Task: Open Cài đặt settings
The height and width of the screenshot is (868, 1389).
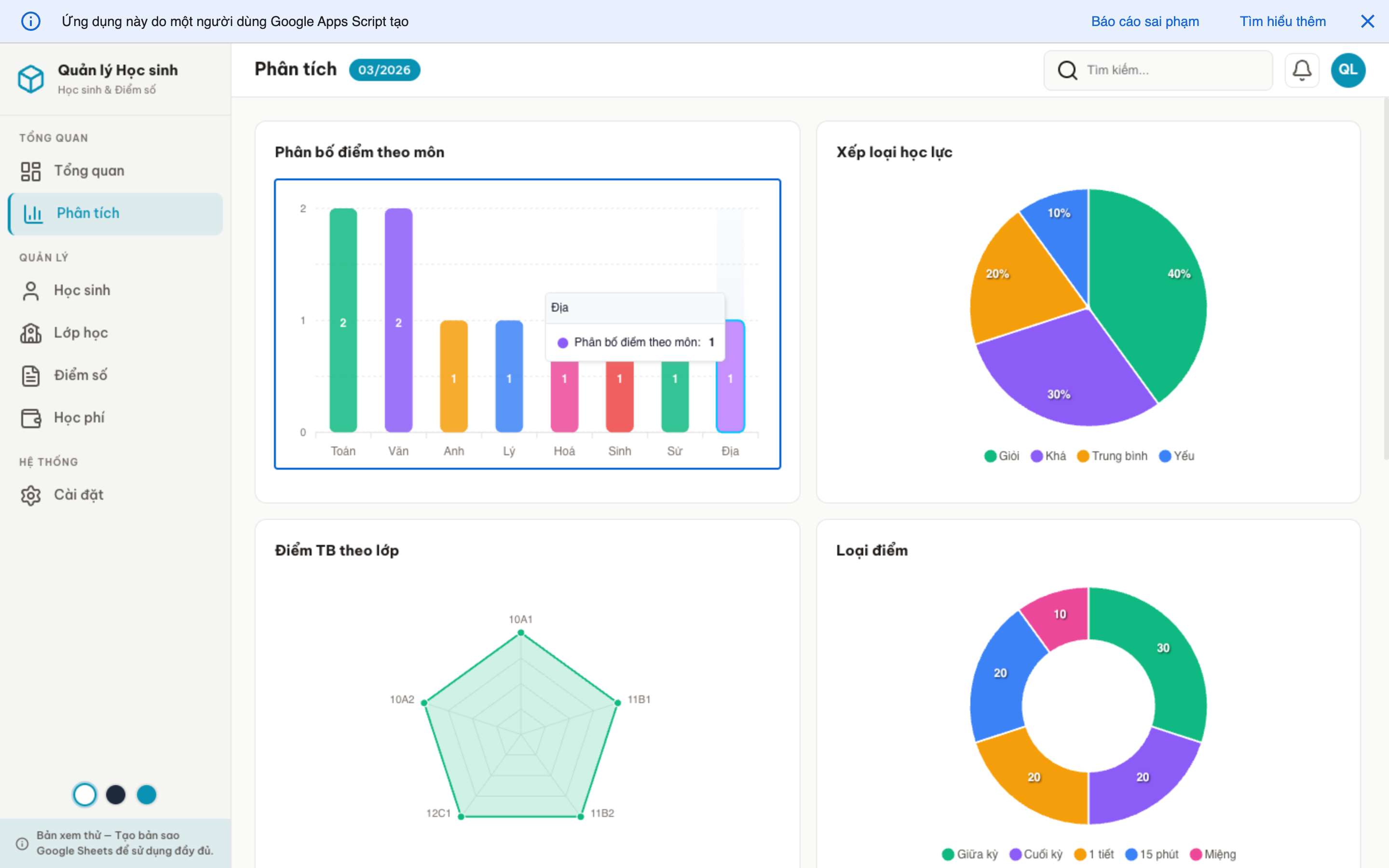Action: [x=79, y=494]
